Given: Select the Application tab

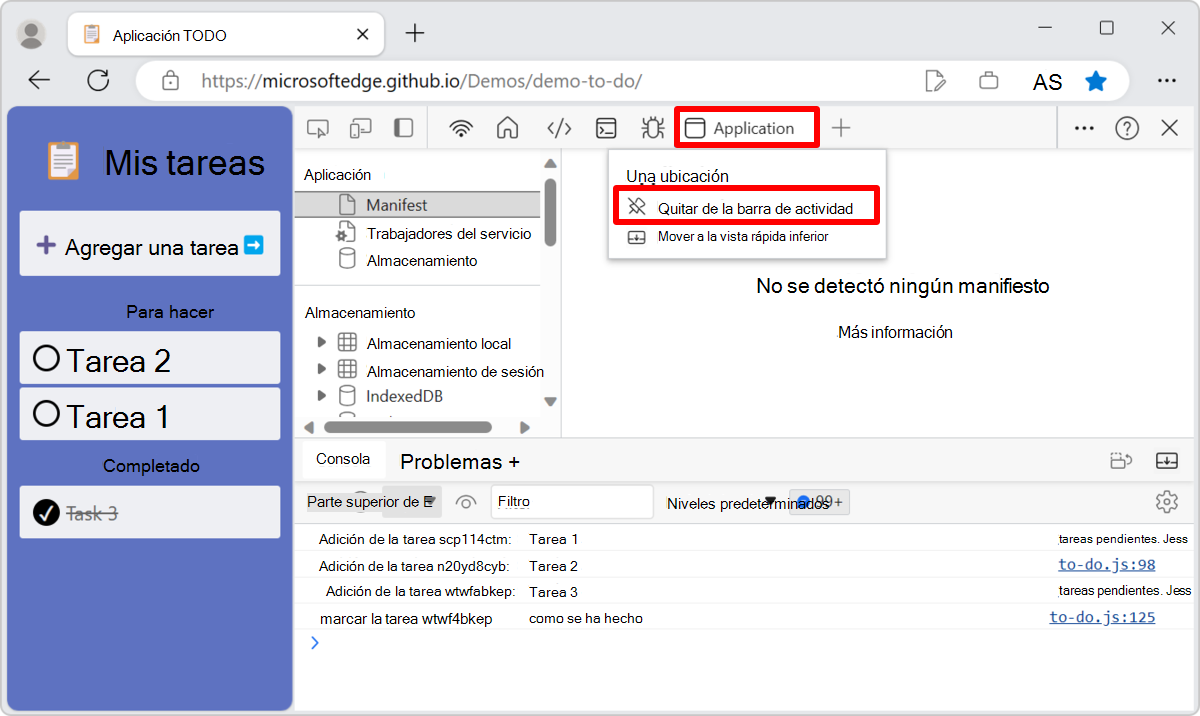Looking at the screenshot, I should 747,128.
